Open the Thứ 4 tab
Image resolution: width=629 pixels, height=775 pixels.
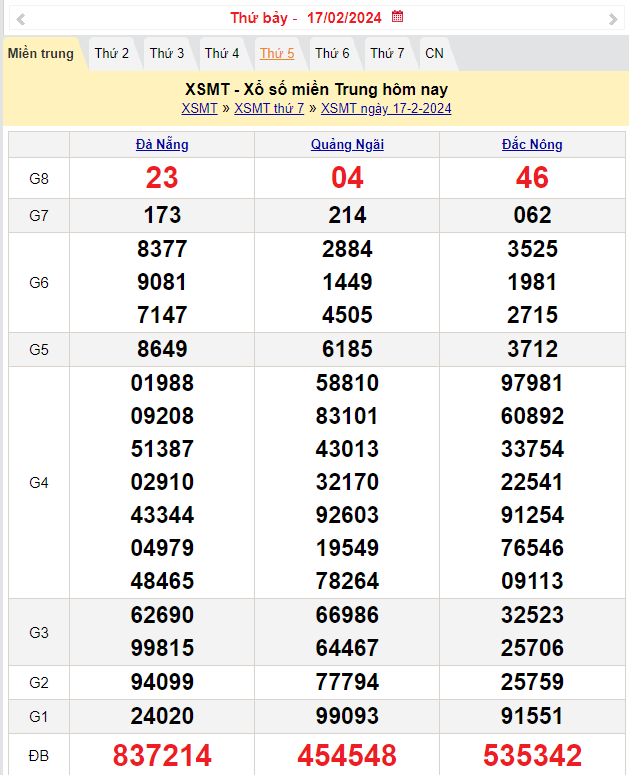[x=222, y=54]
